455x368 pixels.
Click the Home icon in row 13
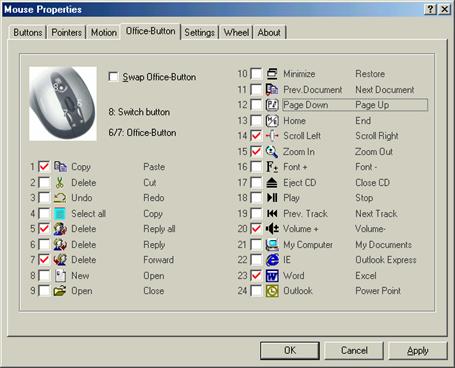click(272, 120)
